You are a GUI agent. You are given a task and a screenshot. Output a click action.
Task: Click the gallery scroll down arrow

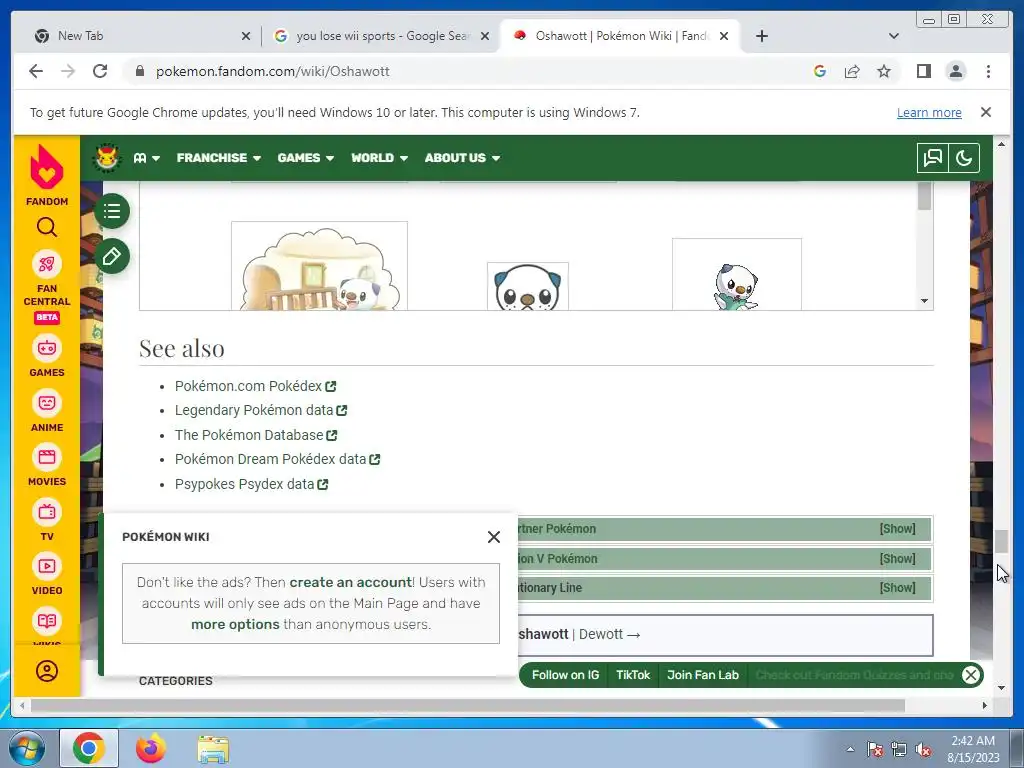pos(924,301)
